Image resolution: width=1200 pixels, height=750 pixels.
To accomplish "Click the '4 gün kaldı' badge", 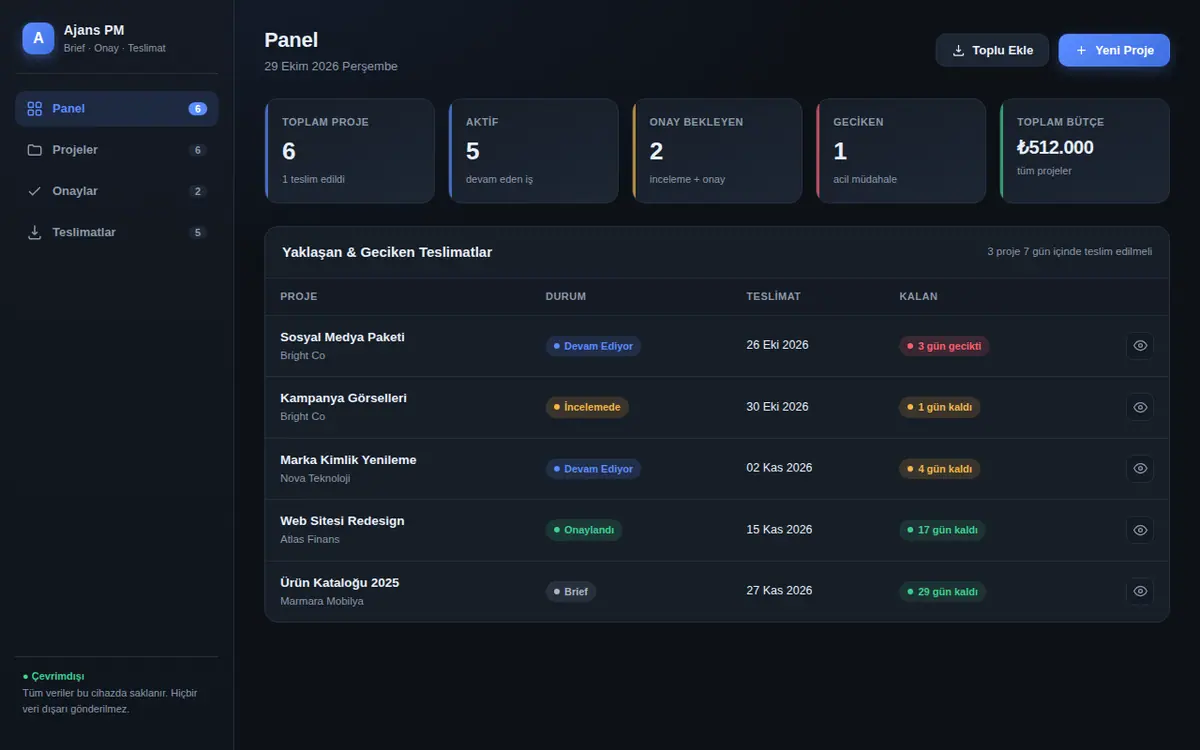I will (940, 469).
